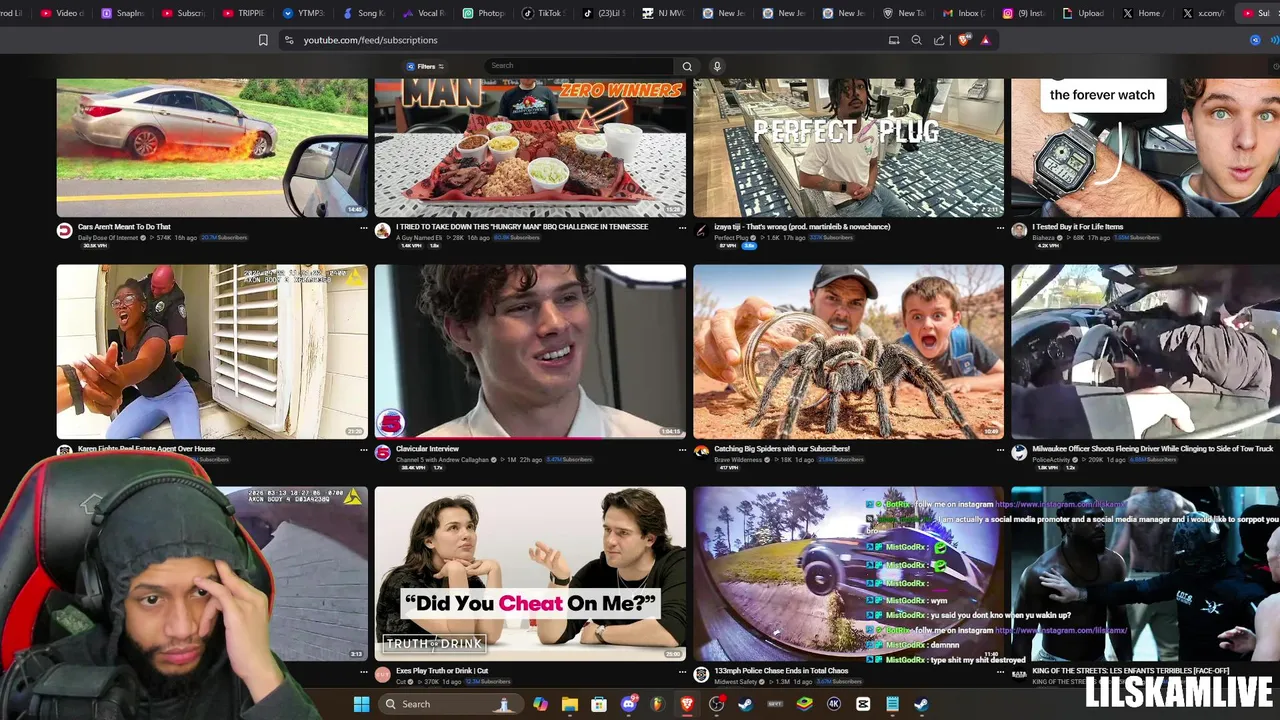Image resolution: width=1280 pixels, height=720 pixels.
Task: Open Brave Rewards triangle icon
Action: [x=985, y=40]
